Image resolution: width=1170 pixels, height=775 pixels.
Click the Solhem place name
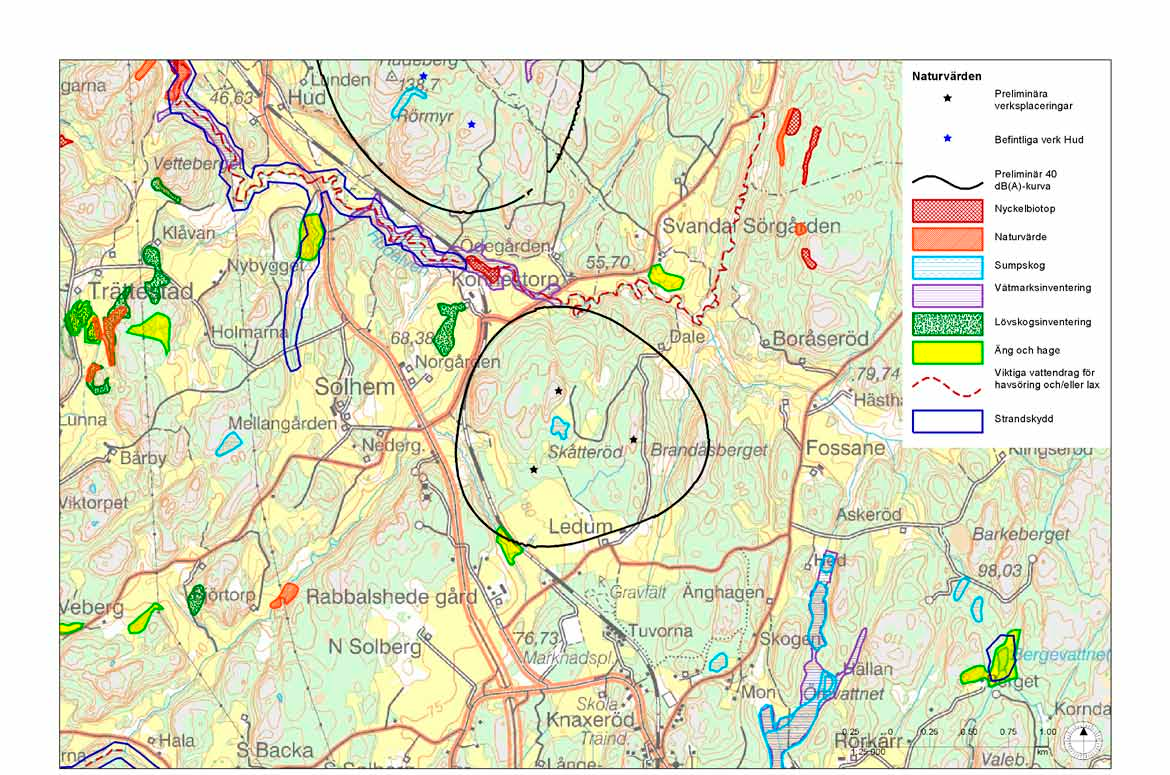point(354,386)
